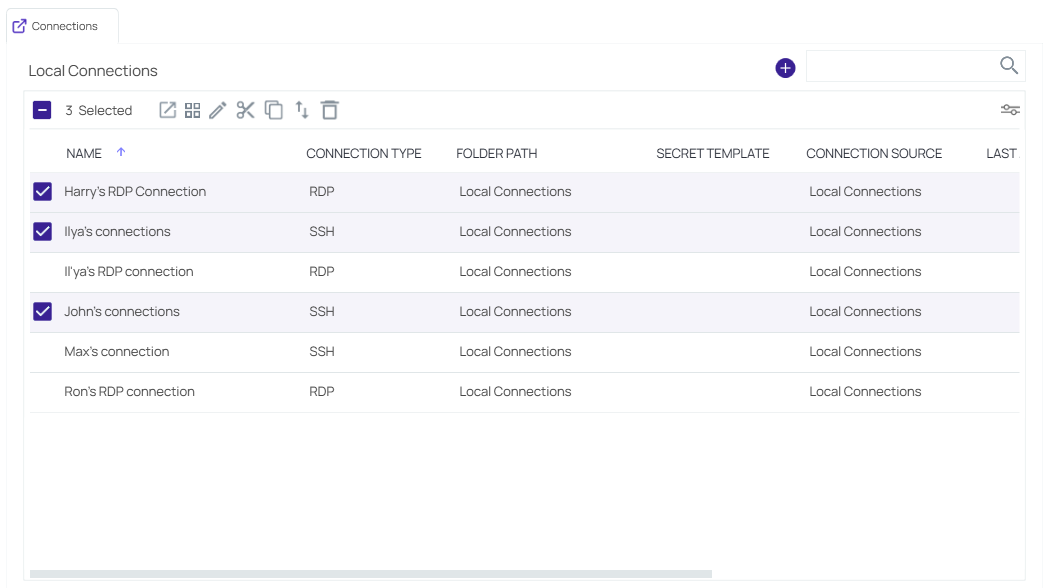
Task: Select the Ron's RDP connection row
Action: click(x=42, y=391)
